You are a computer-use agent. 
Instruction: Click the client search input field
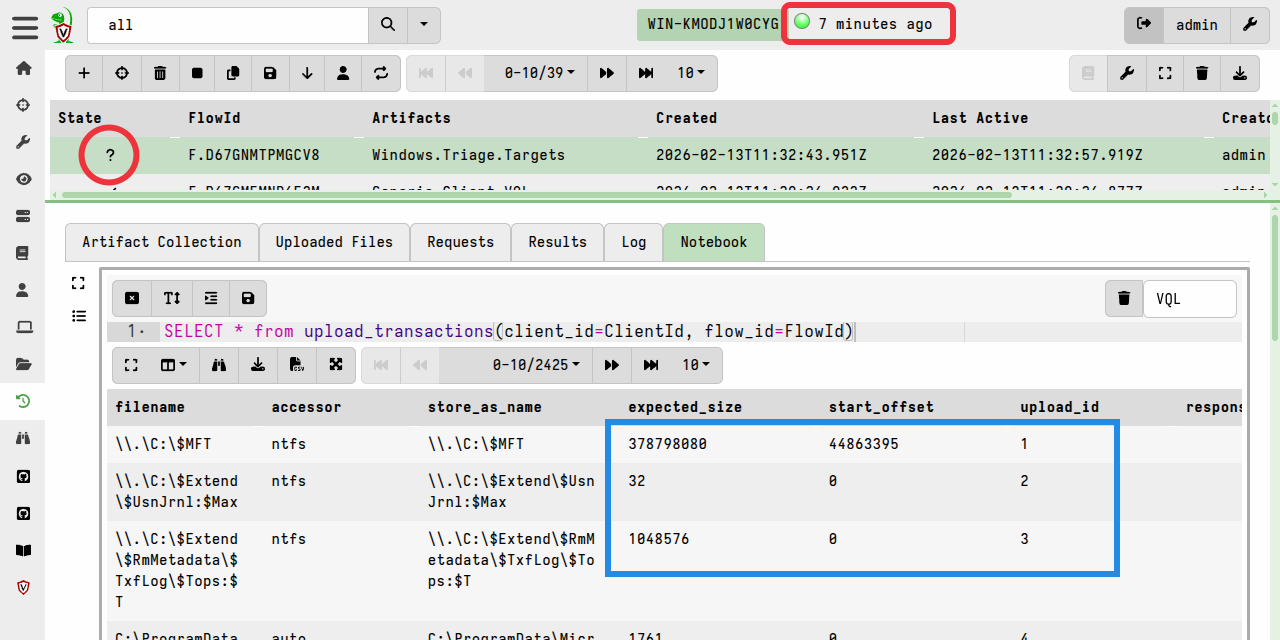[228, 25]
